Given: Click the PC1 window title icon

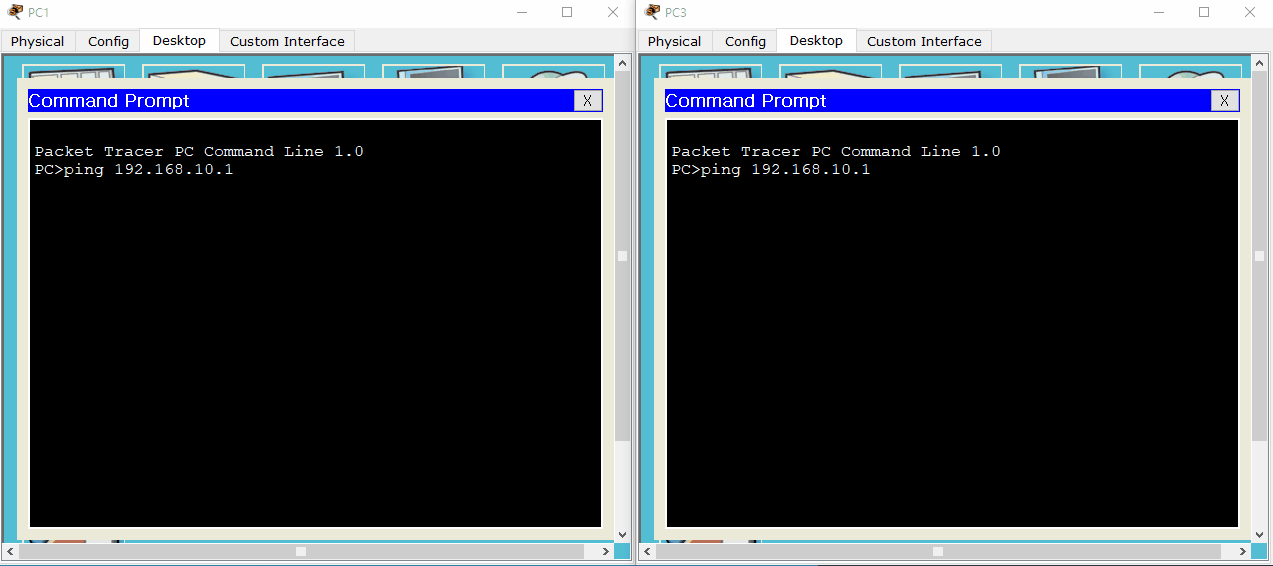Looking at the screenshot, I should click(x=15, y=12).
